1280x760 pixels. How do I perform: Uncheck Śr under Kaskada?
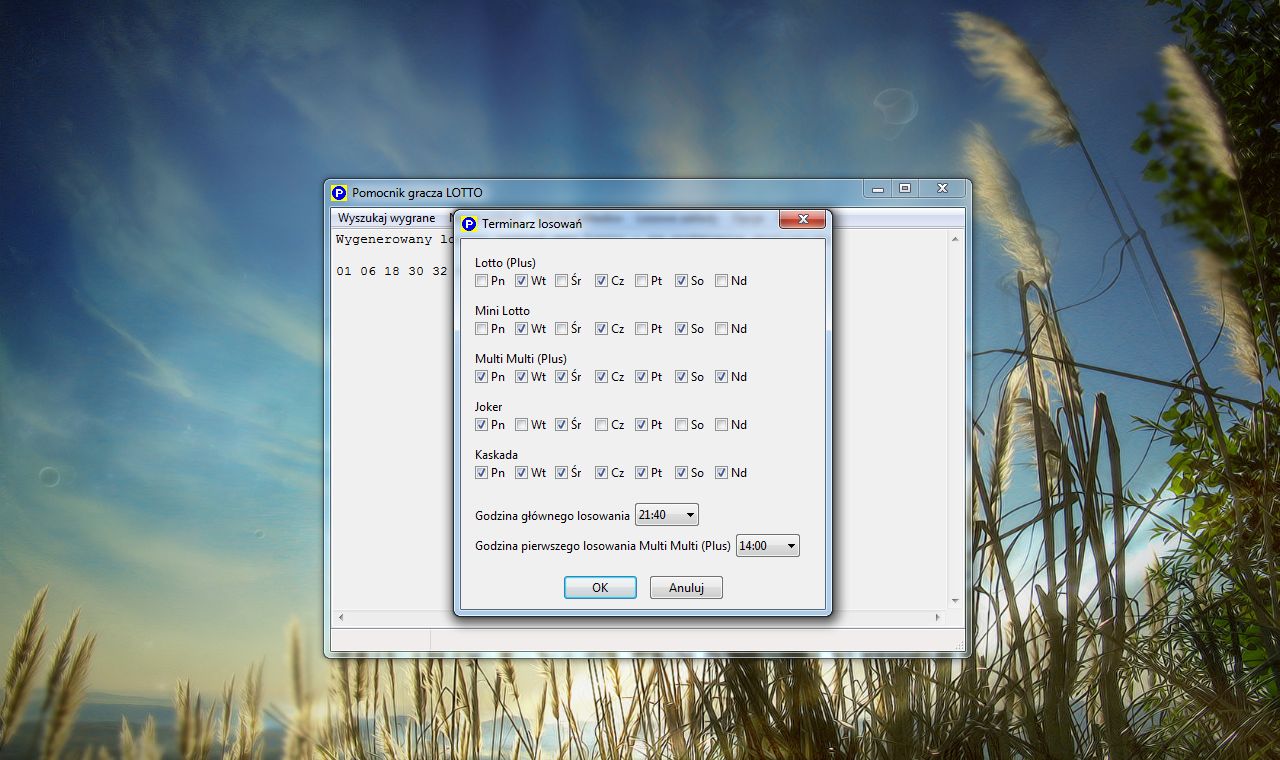click(x=562, y=473)
